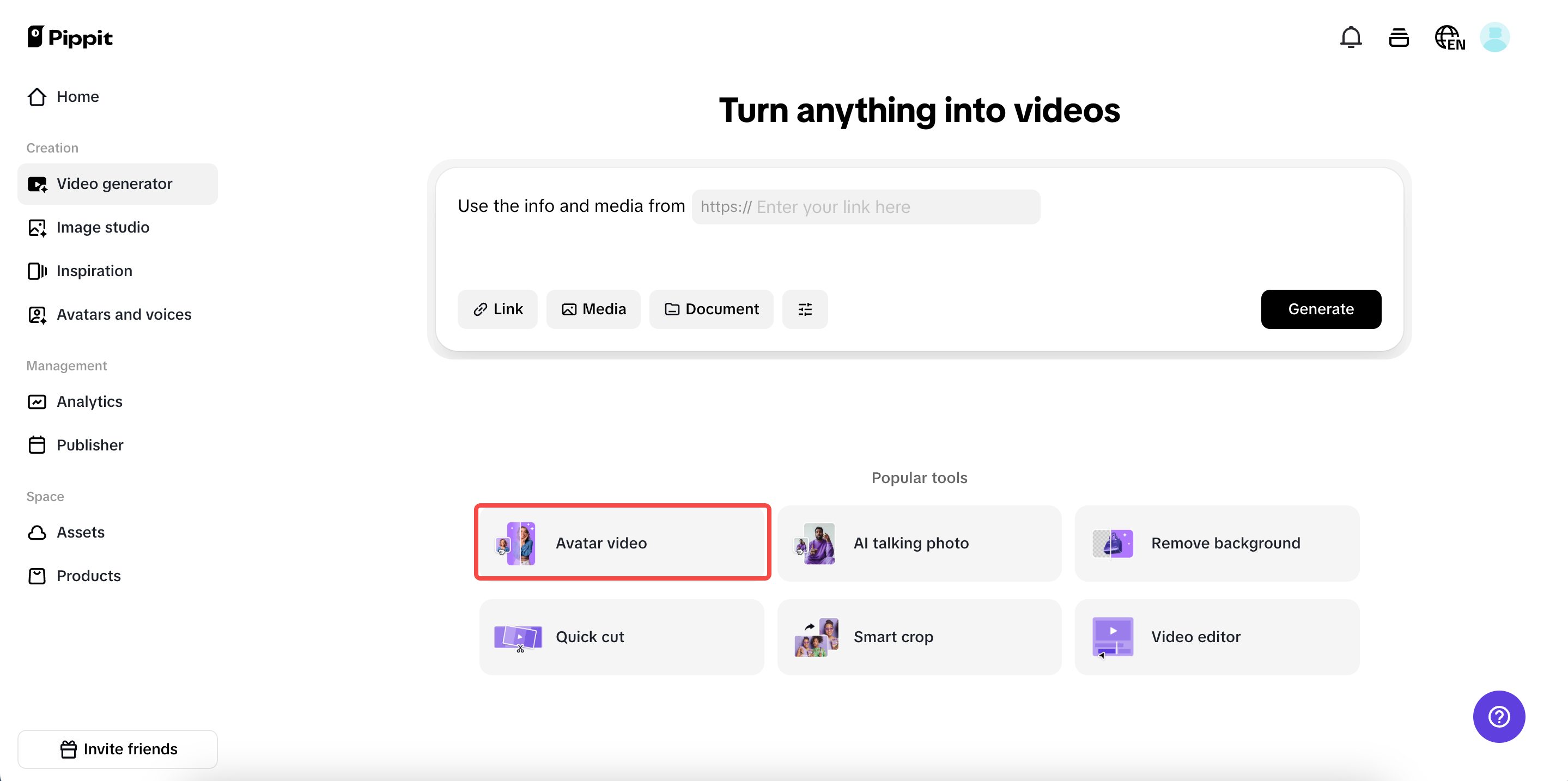Select the Media input option

coord(593,309)
